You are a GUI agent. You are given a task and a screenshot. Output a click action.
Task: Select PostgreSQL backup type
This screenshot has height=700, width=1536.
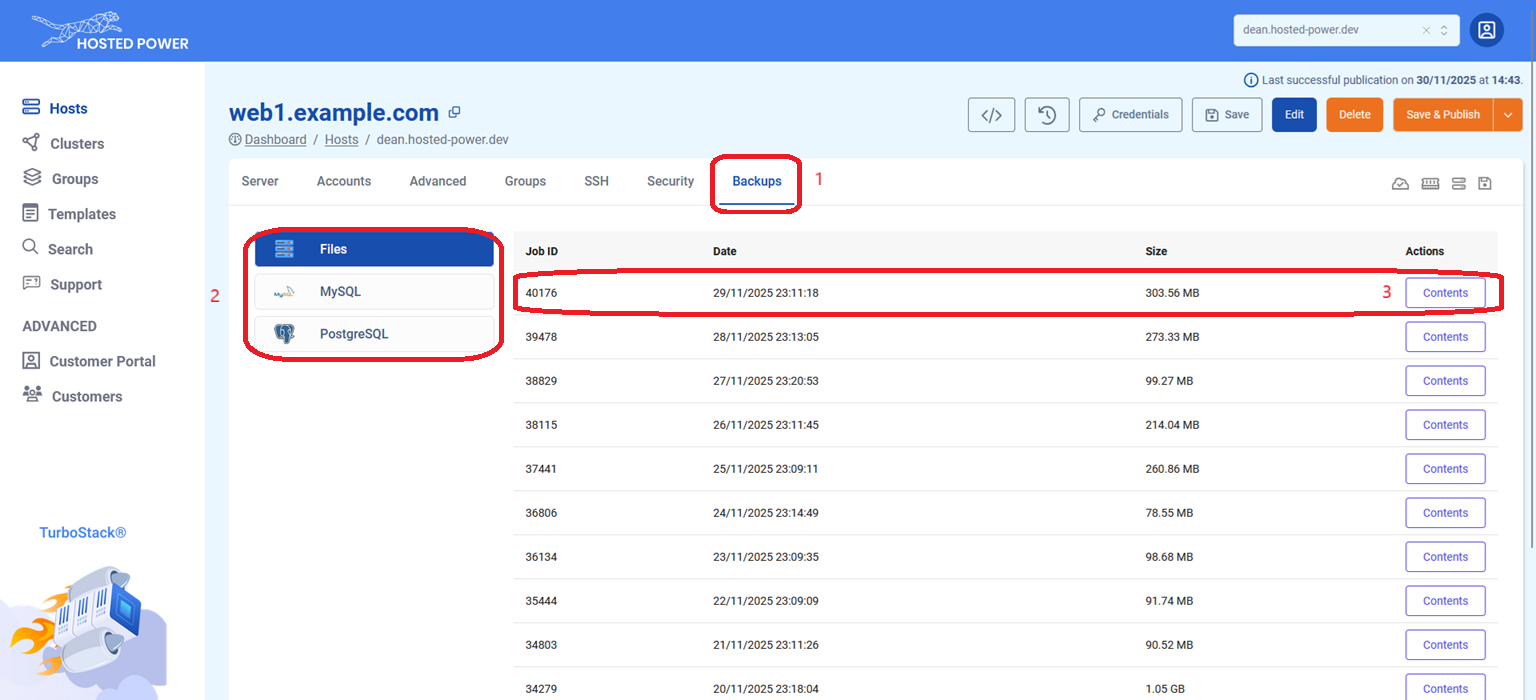[x=373, y=334]
